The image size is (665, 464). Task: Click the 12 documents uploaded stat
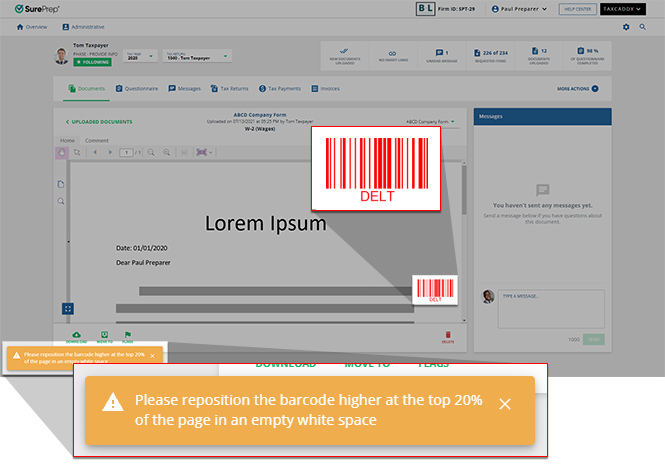[x=539, y=56]
